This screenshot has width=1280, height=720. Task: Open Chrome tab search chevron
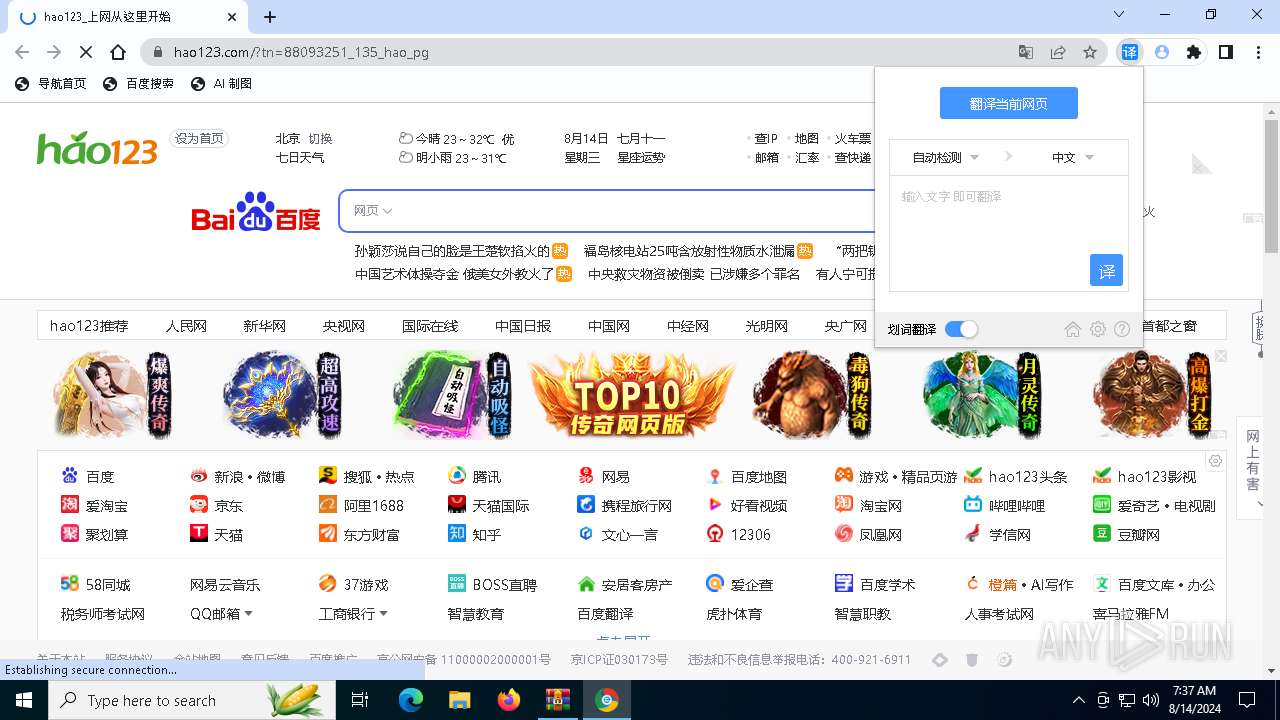click(1120, 15)
